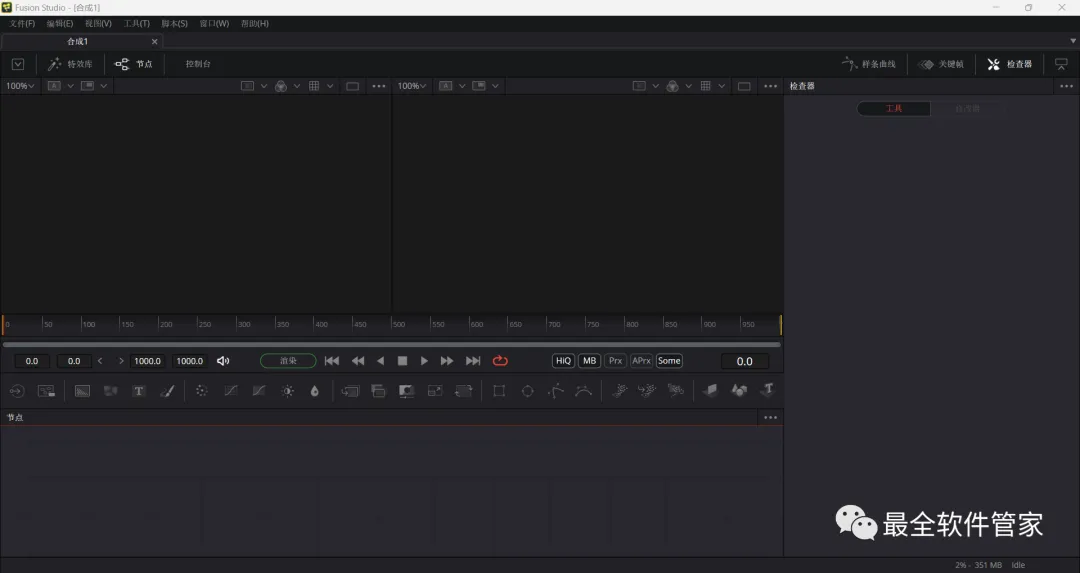Image resolution: width=1080 pixels, height=573 pixels.
Task: Open the 编辑(E) menu
Action: 60,23
